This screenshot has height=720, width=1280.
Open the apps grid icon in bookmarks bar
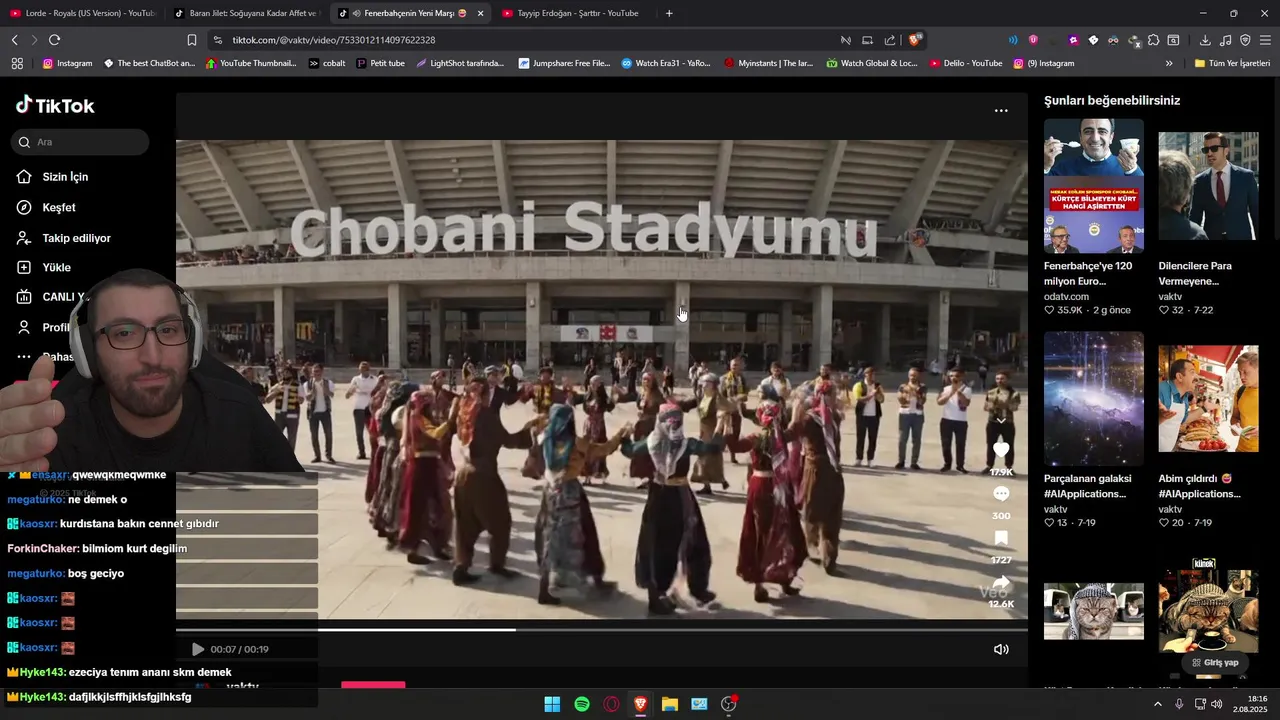coord(17,63)
